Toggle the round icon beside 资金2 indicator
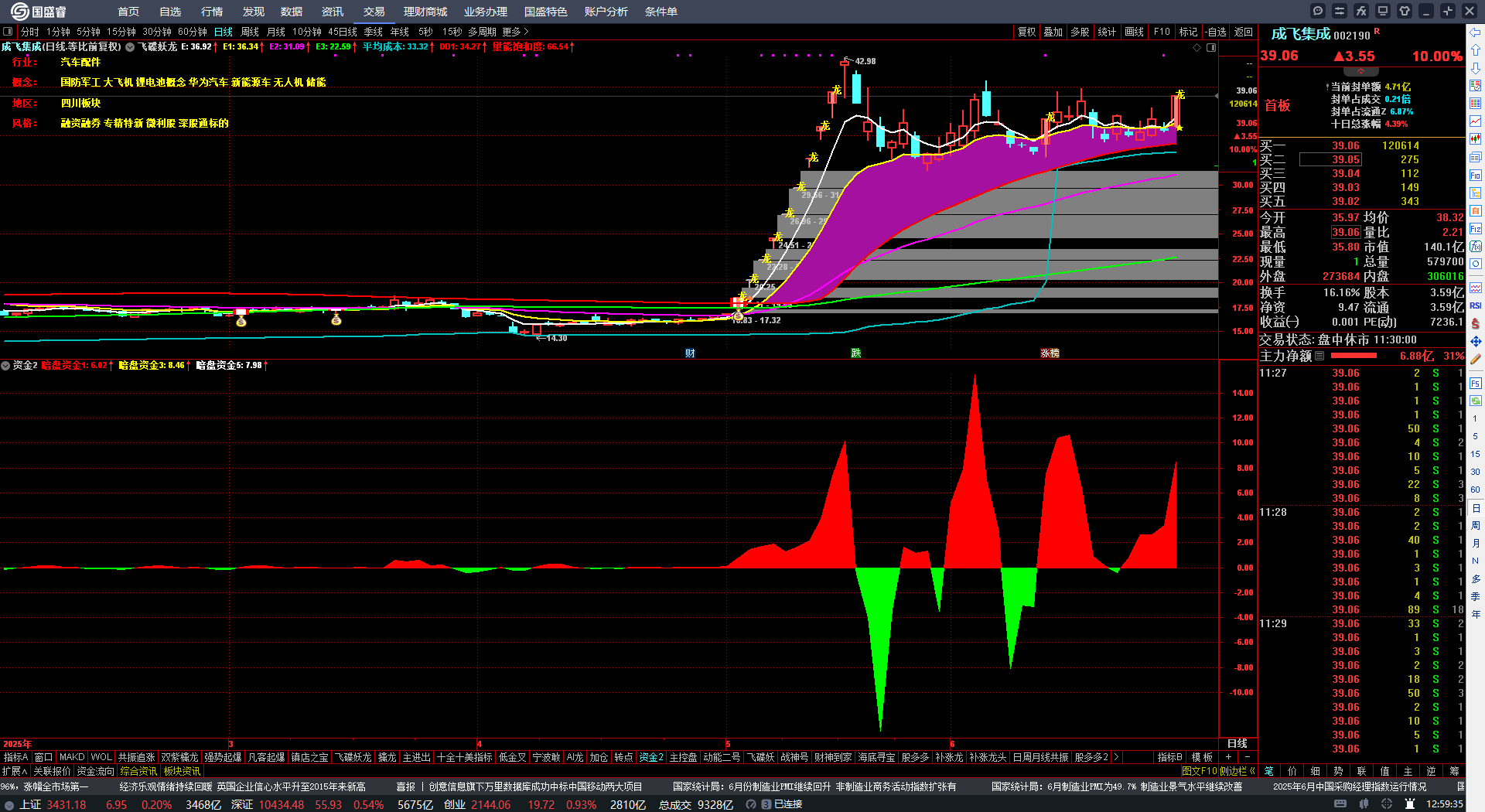The width and height of the screenshot is (1485, 812). coord(5,365)
